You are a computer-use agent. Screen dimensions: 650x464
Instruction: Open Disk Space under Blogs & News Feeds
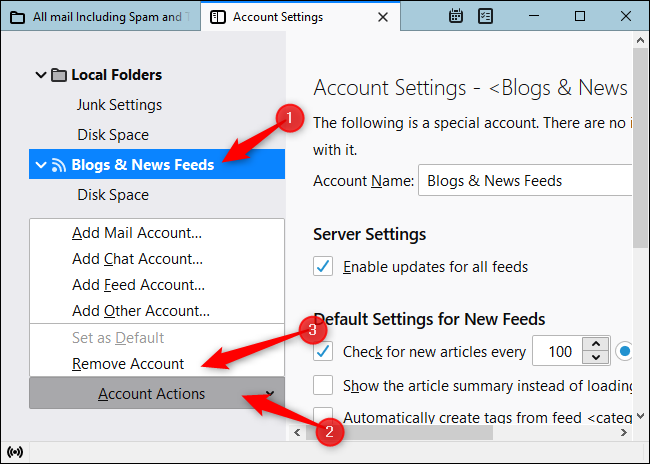point(113,194)
